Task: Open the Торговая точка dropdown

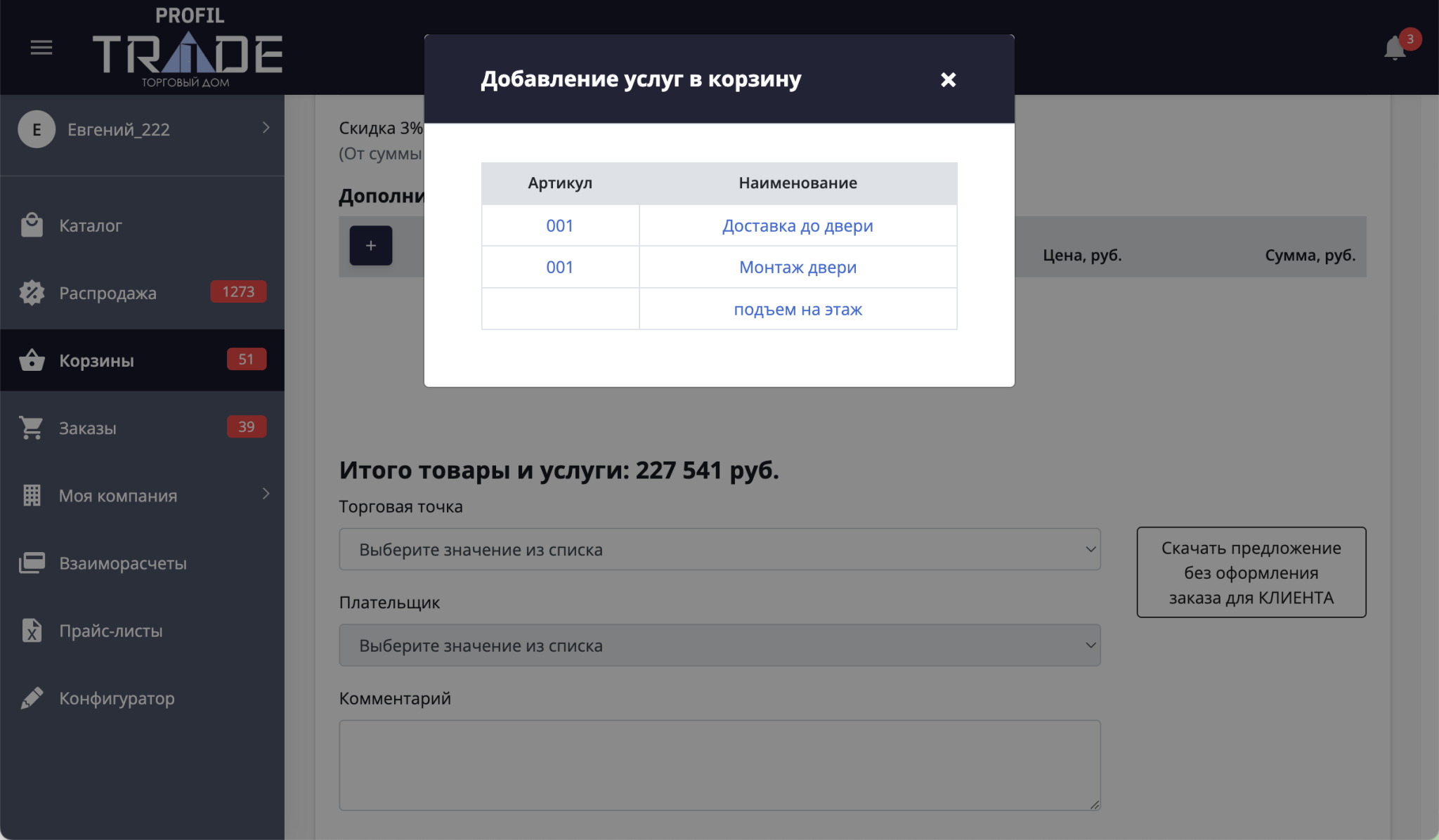Action: pos(719,549)
